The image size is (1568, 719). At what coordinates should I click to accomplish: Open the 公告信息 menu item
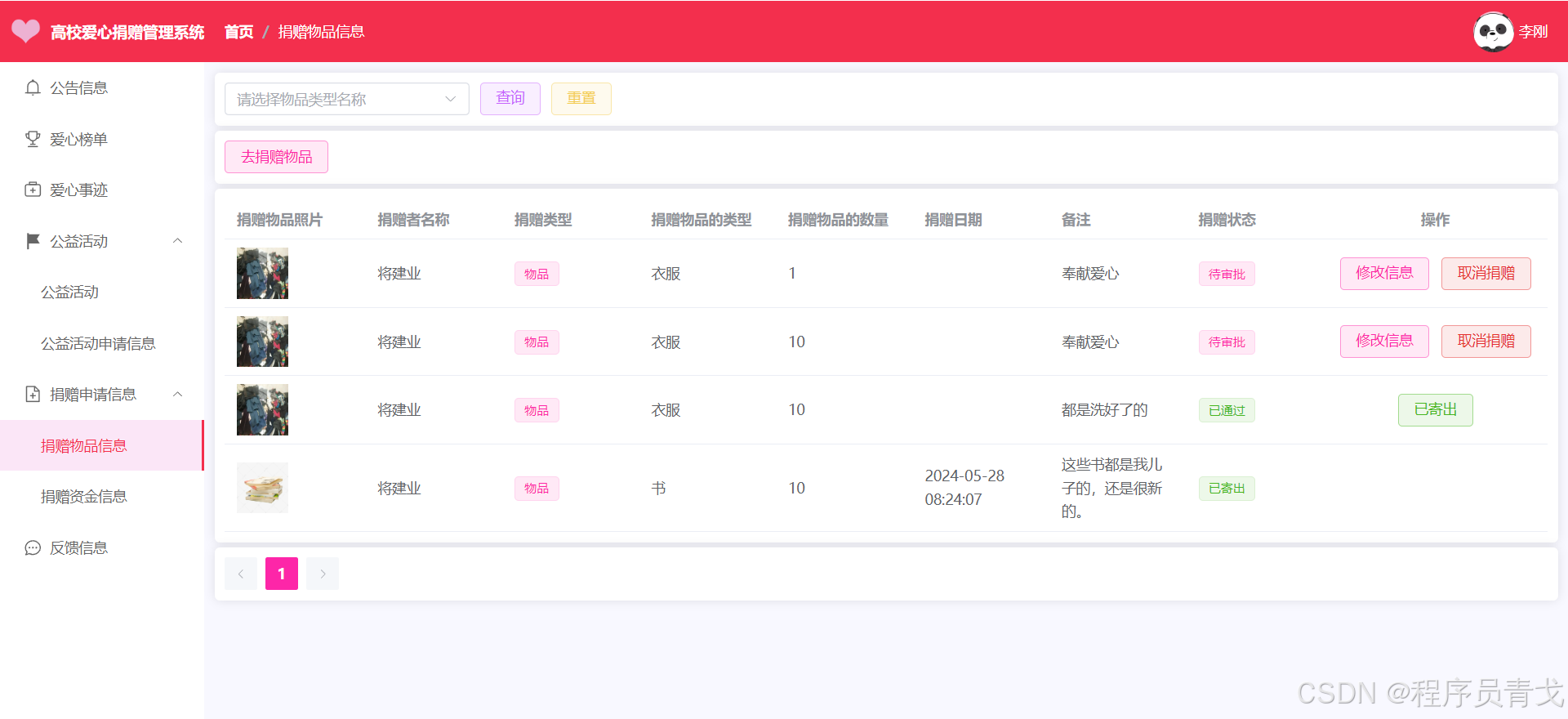(x=102, y=87)
